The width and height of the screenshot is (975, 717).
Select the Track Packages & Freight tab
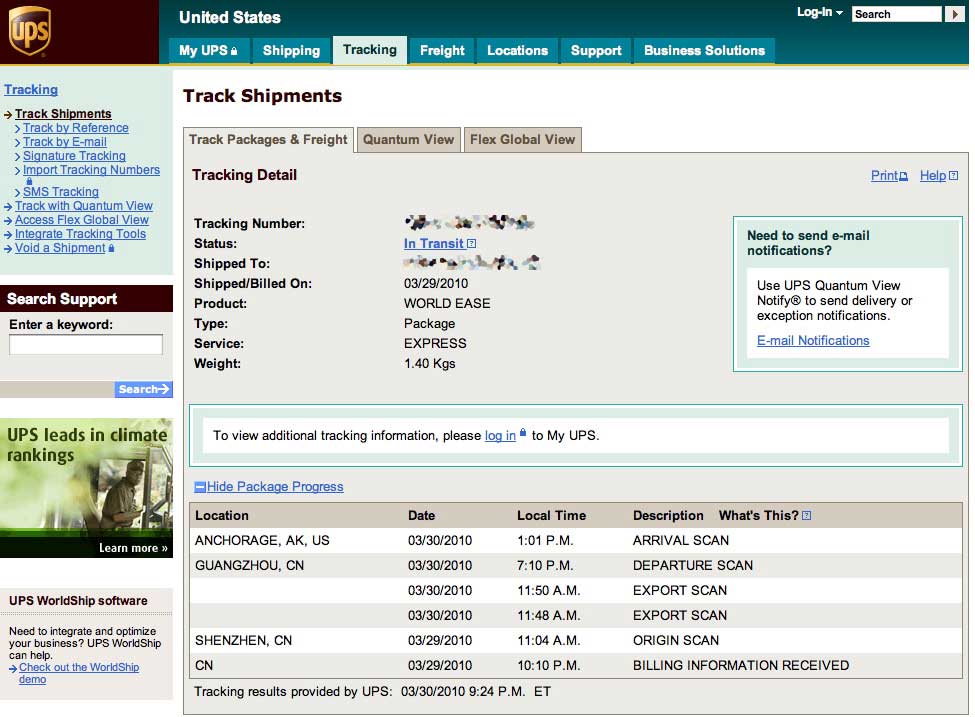pyautogui.click(x=269, y=140)
